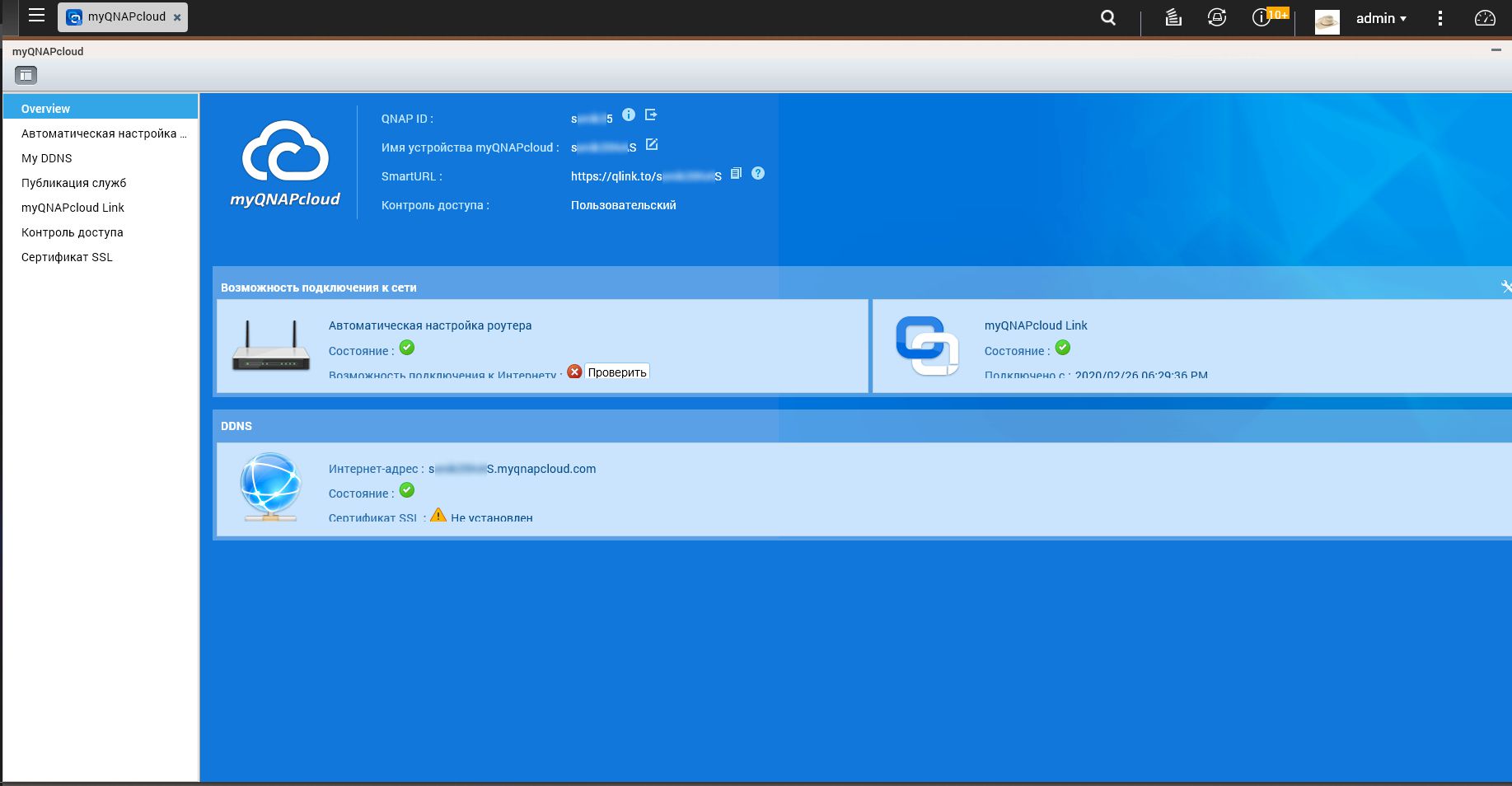The width and height of the screenshot is (1512, 786).
Task: Open Сертификат SSL in the sidebar
Action: pos(101,257)
